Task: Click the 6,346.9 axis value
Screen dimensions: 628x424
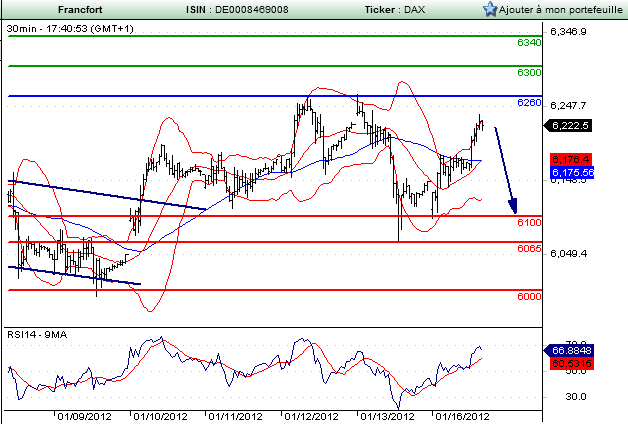Action: (x=568, y=32)
